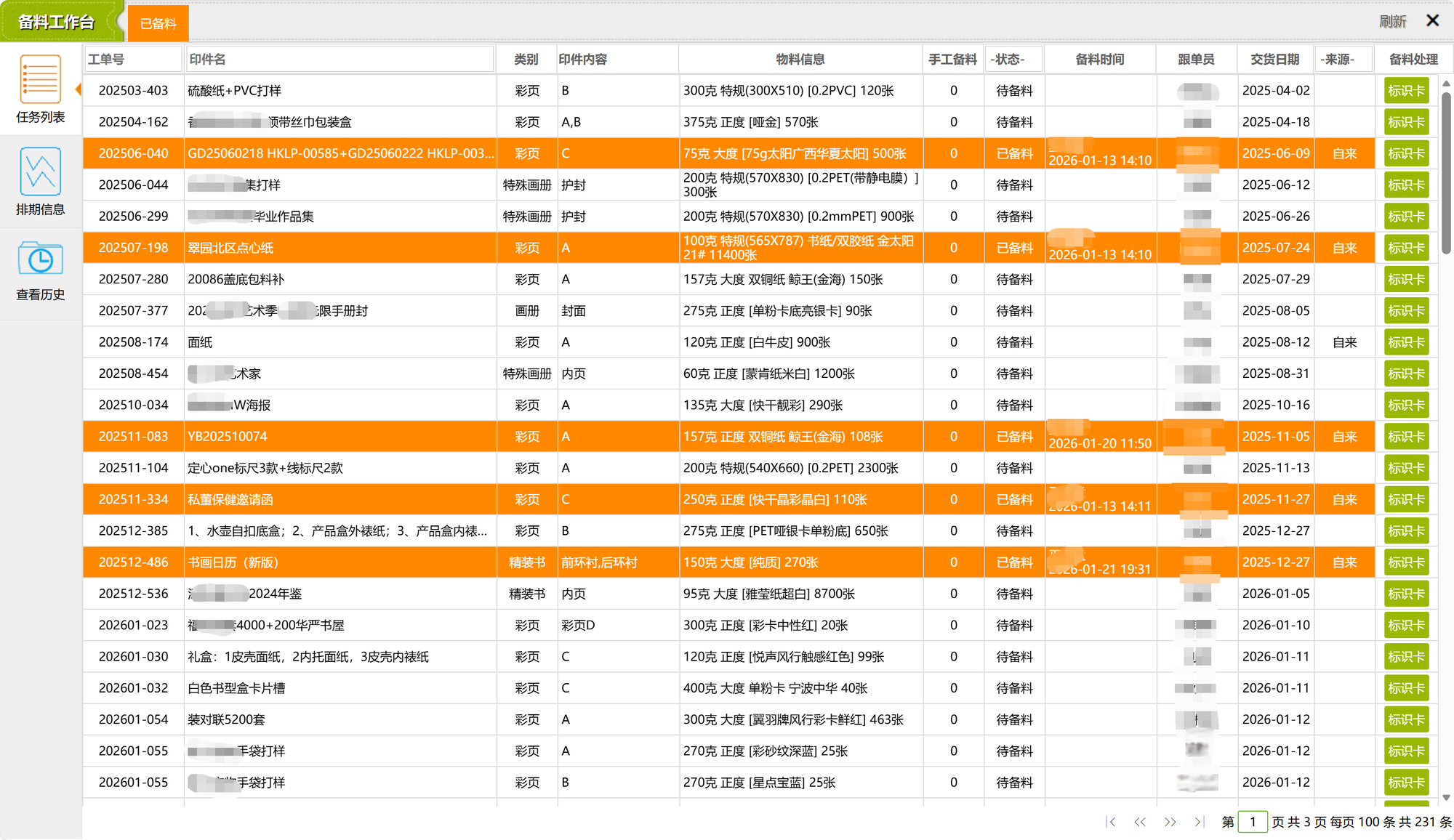Screen dimensions: 1454x840
Task: Go to the first page arrow
Action: click(x=1110, y=822)
